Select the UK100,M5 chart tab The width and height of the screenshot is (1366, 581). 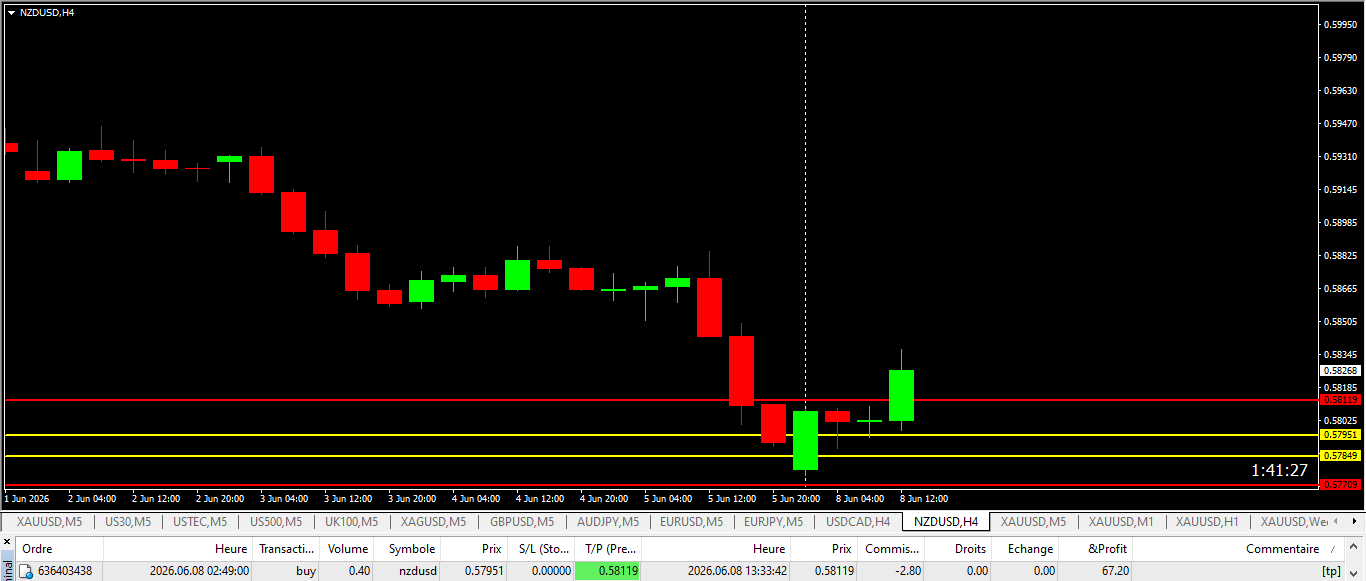pyautogui.click(x=351, y=522)
